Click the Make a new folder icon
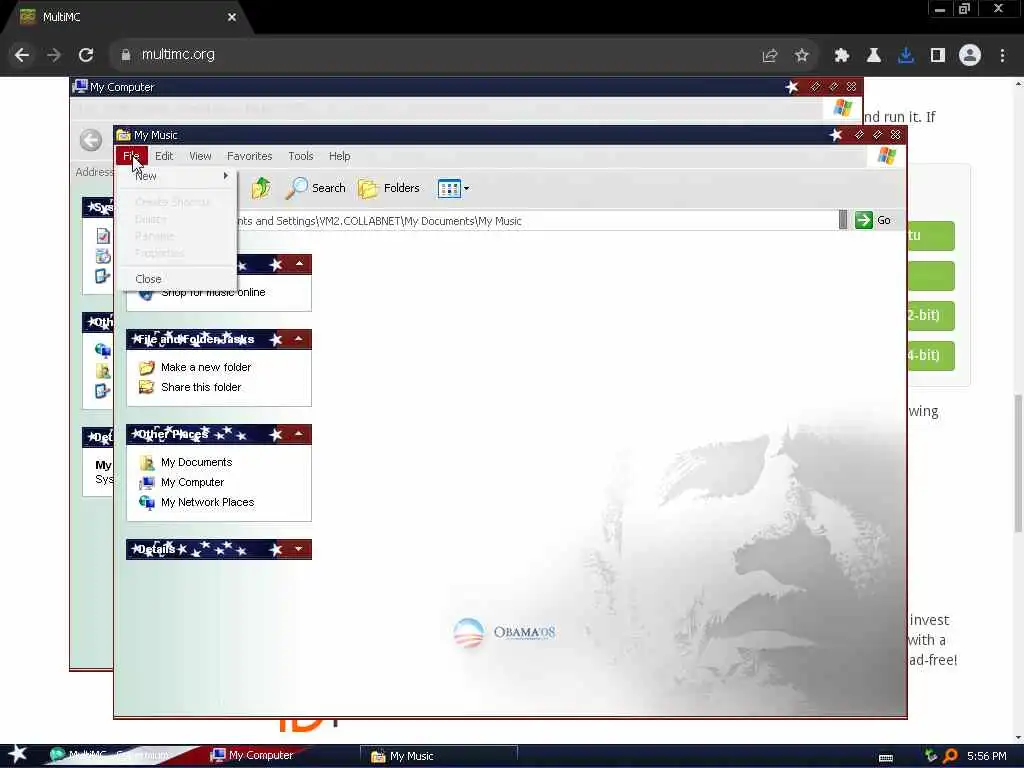 pos(147,367)
